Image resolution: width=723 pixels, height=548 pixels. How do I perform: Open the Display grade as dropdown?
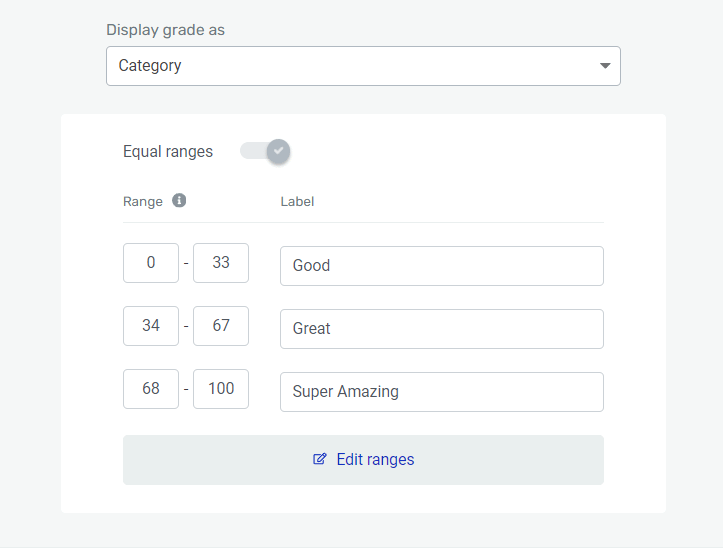pos(362,66)
